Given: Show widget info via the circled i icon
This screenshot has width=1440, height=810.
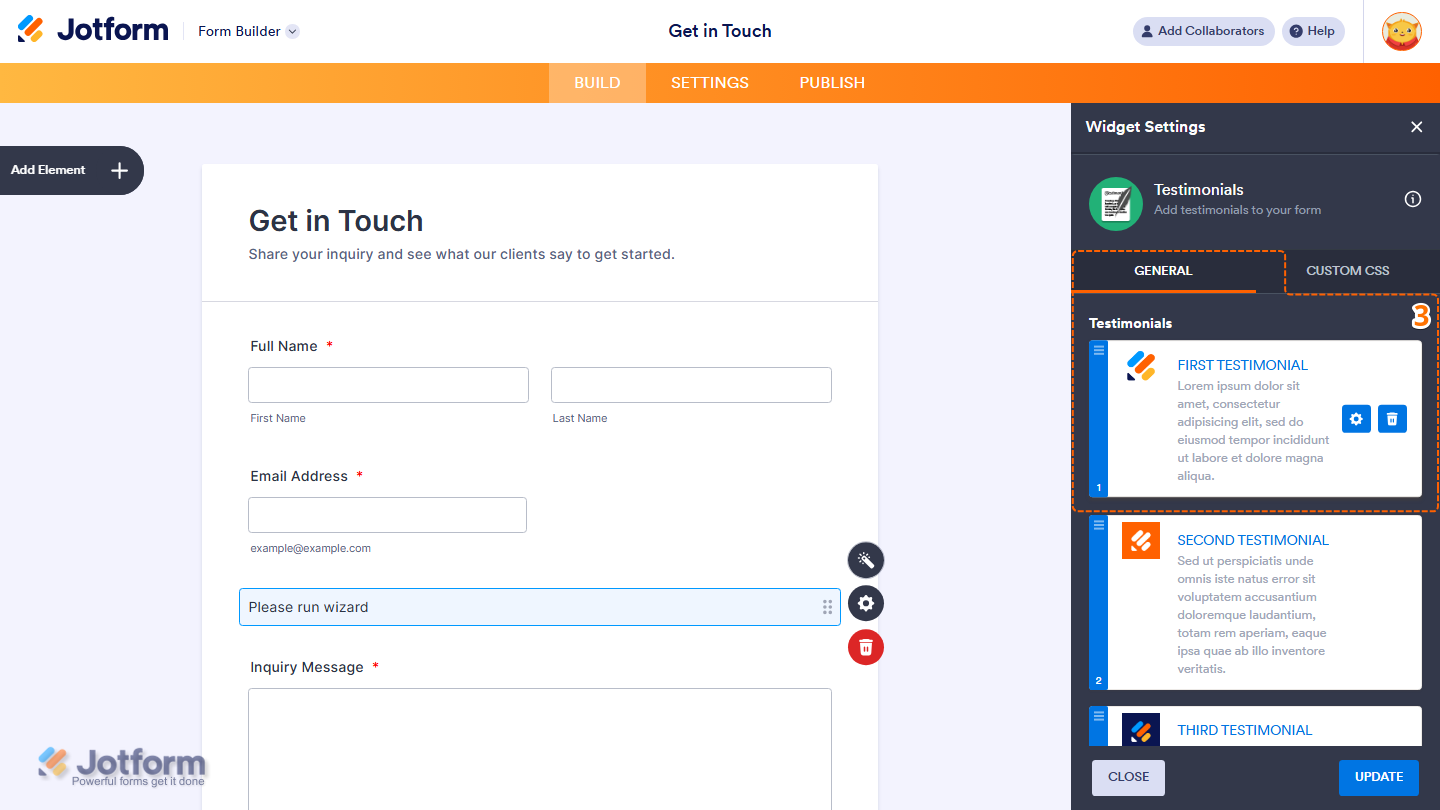Looking at the screenshot, I should pos(1413,199).
